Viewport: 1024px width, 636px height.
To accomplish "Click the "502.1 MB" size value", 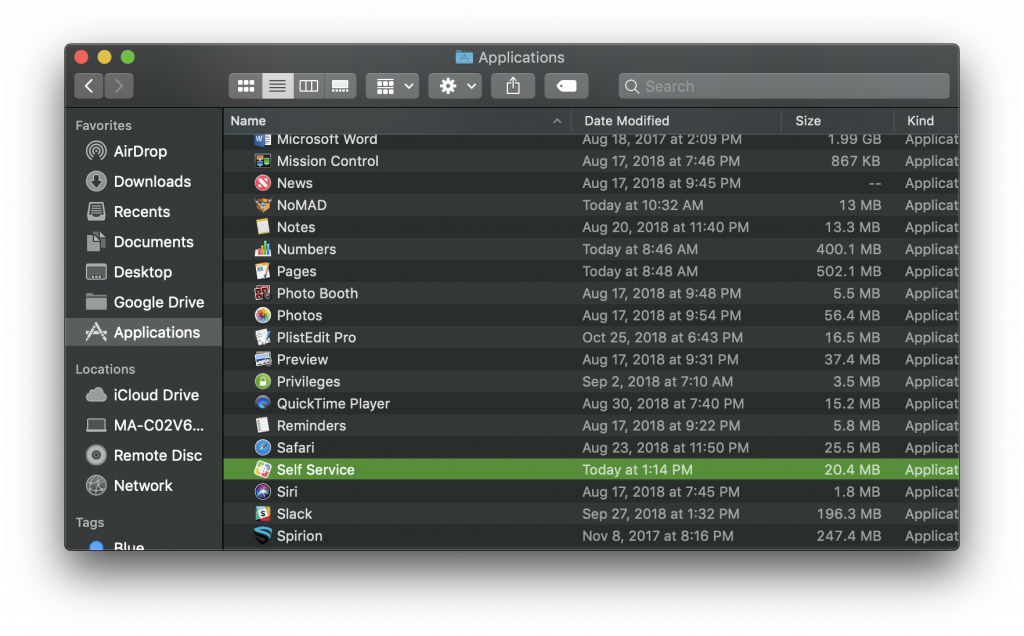I will coord(848,271).
